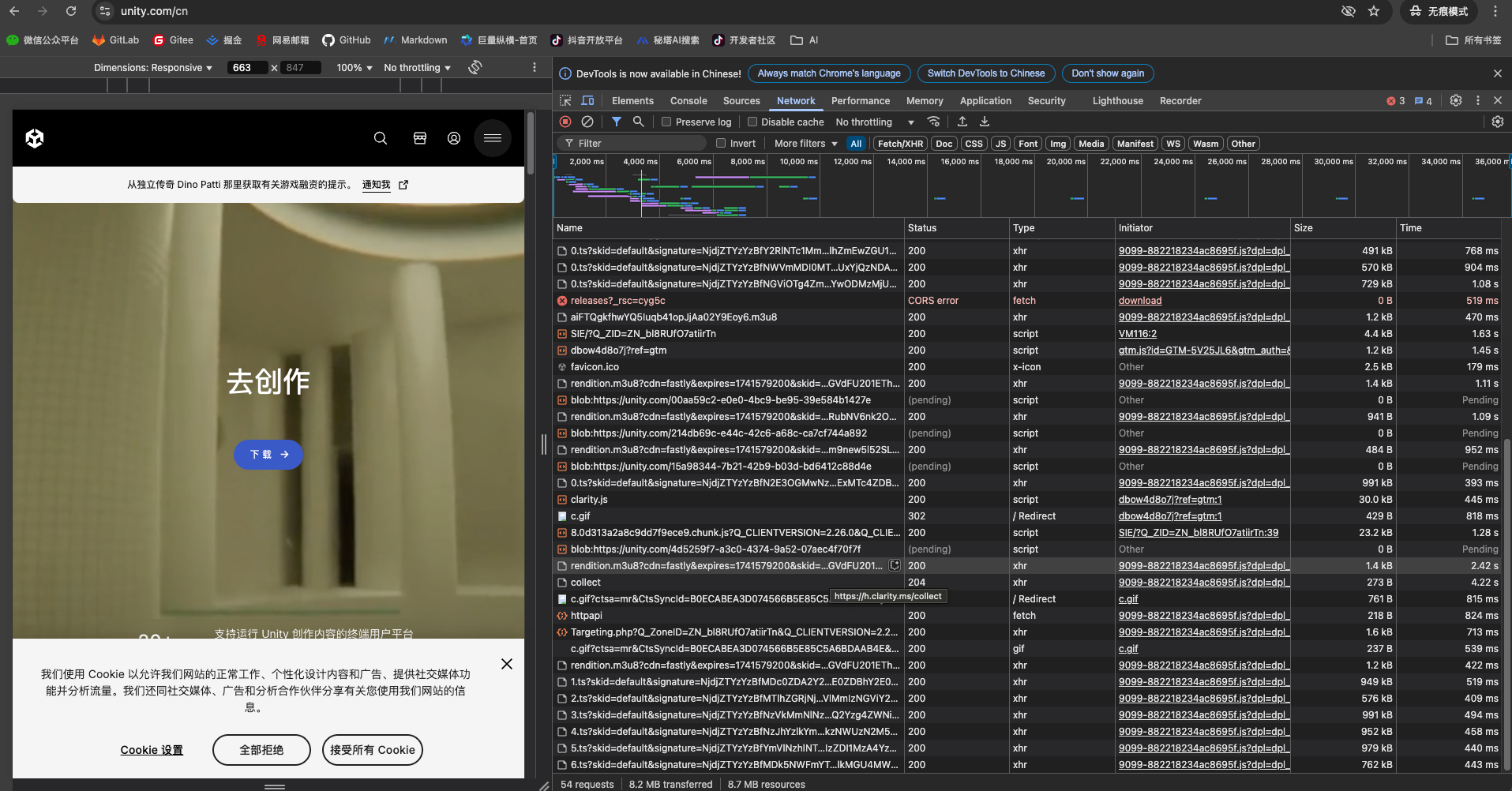Open Unity site hamburger menu

tap(493, 138)
